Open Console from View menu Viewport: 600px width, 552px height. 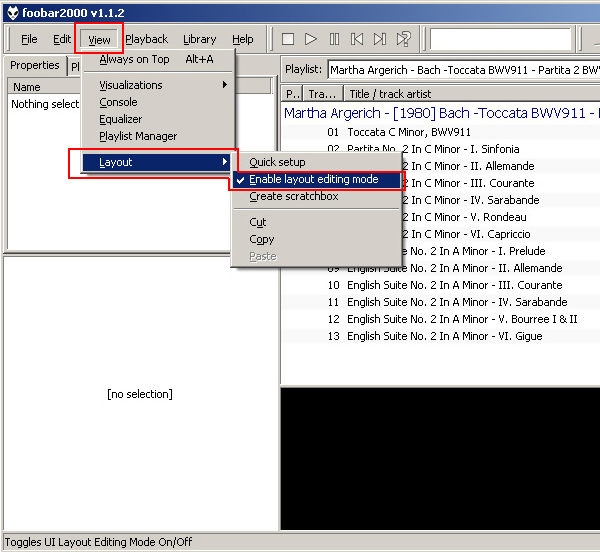tap(158, 102)
